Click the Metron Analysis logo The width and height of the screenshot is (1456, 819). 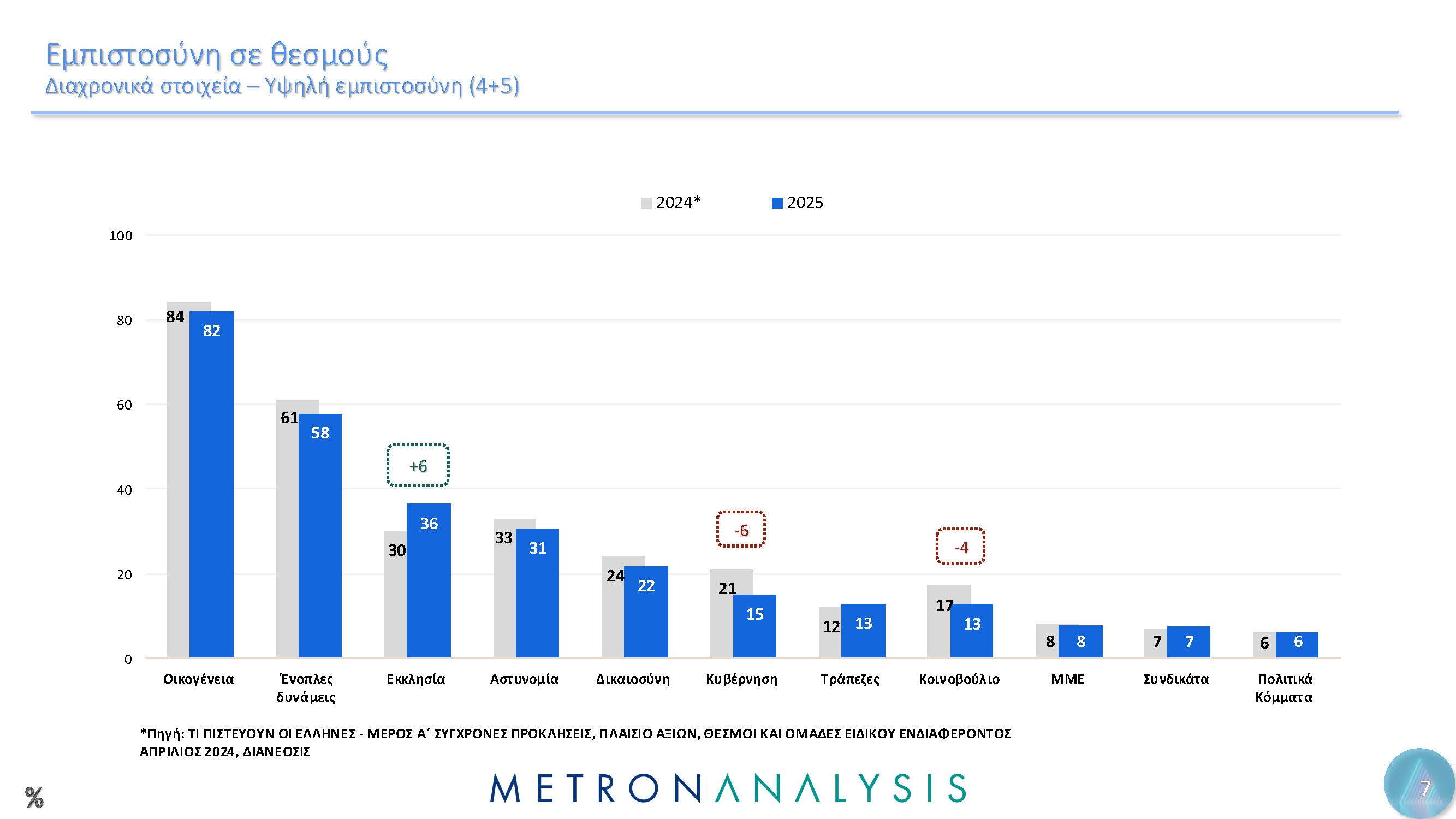coord(727,788)
